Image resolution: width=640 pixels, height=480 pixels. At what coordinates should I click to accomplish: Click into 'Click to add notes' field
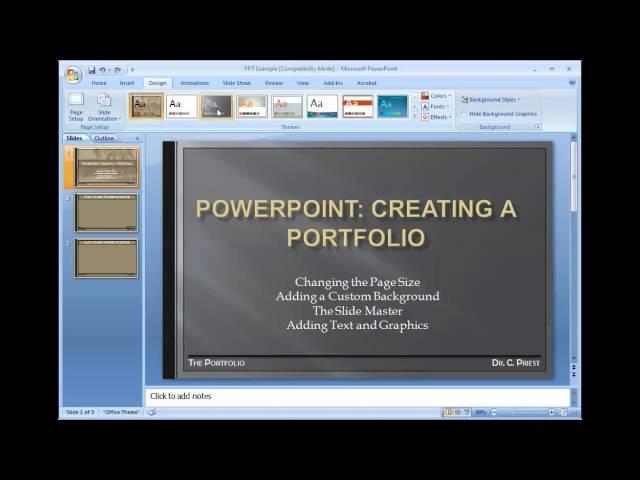pyautogui.click(x=357, y=396)
